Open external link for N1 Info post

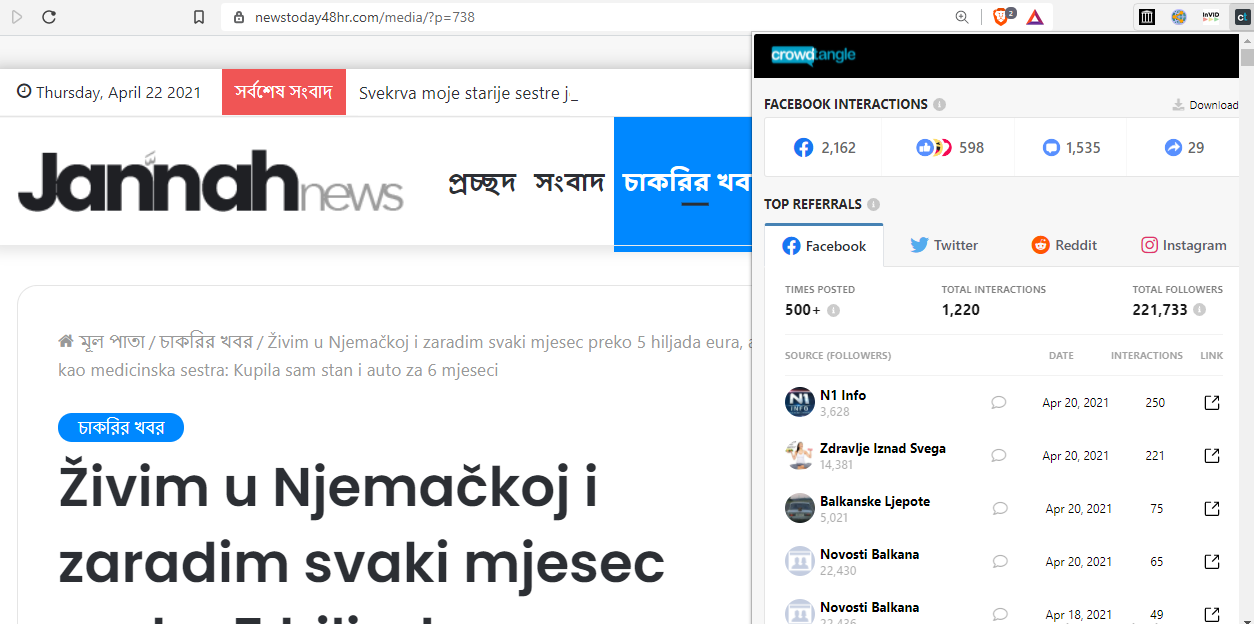coord(1211,402)
